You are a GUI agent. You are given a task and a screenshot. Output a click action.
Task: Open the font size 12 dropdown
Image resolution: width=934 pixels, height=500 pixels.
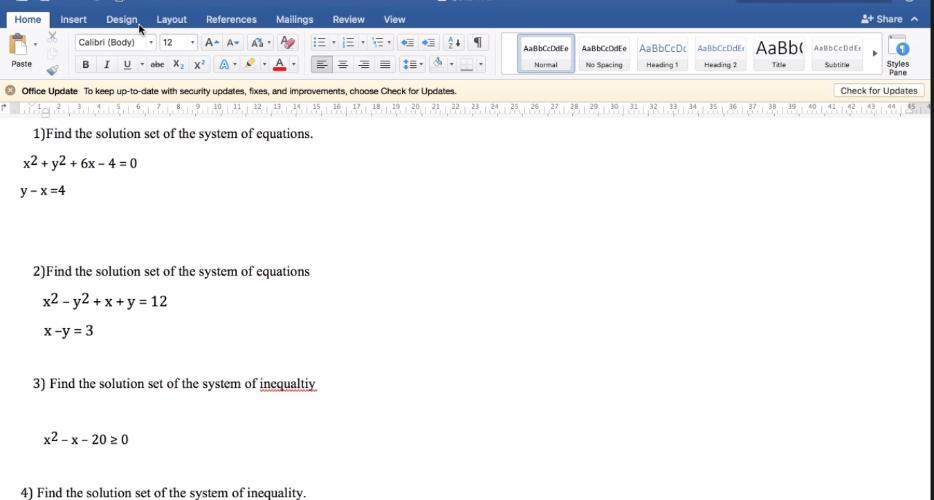(178, 43)
